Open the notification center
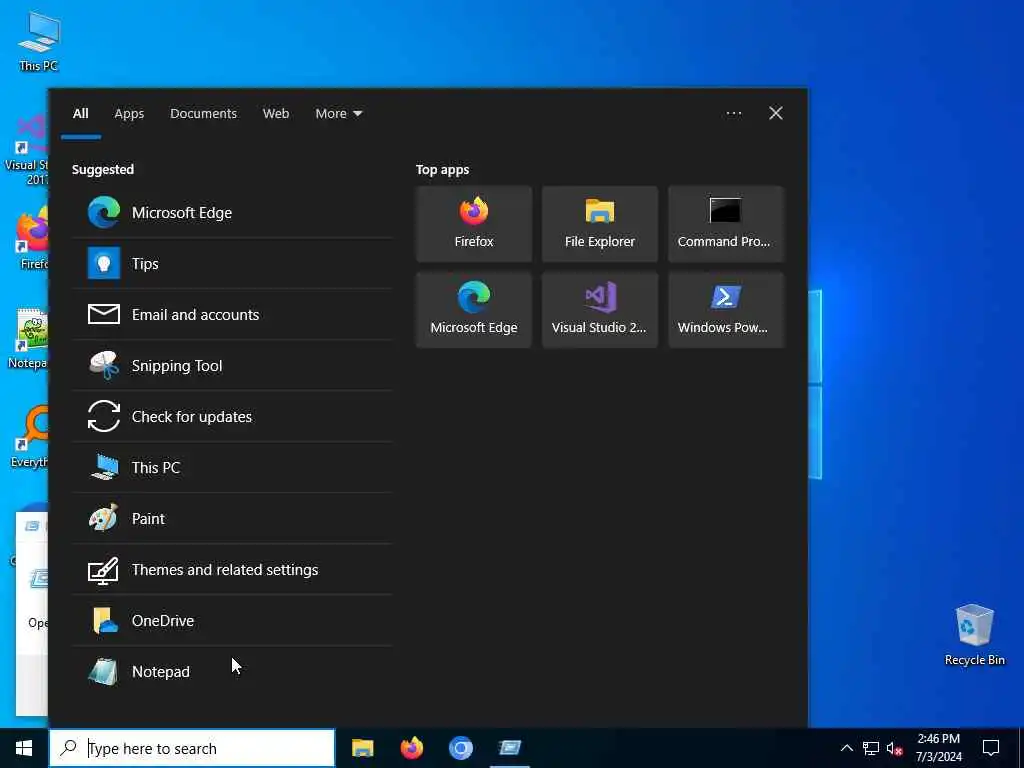 pyautogui.click(x=991, y=748)
